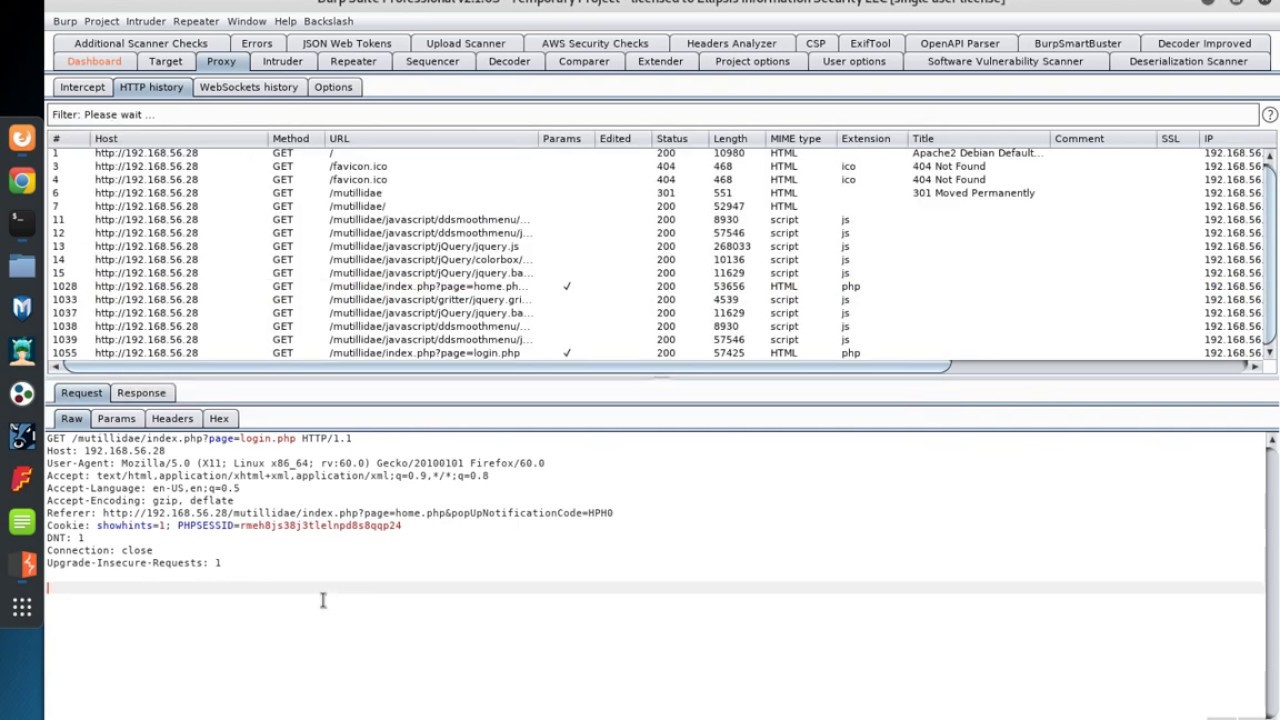The height and width of the screenshot is (720, 1280).
Task: Launch Chrome from the dock
Action: pyautogui.click(x=22, y=181)
